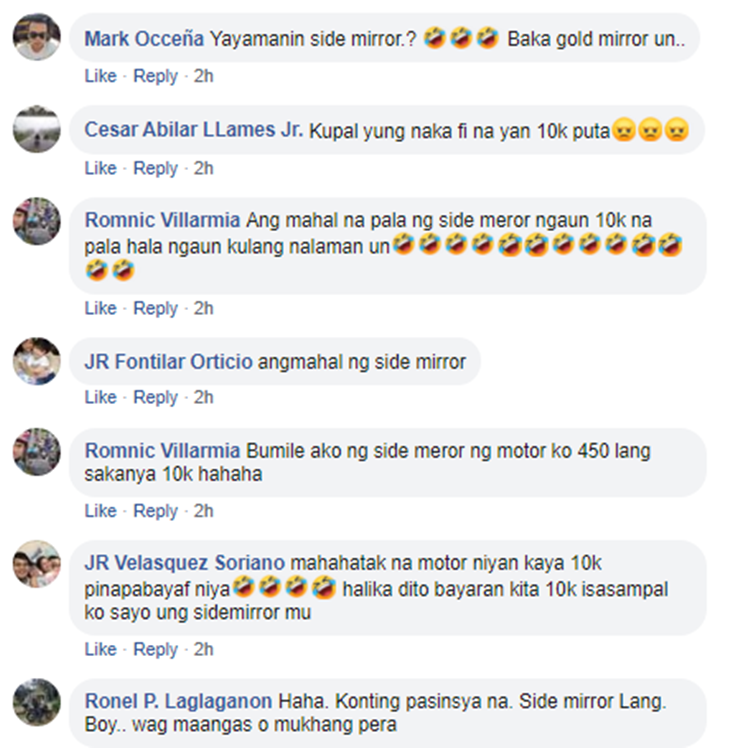Open Mark Occeña's profile picture
Screen dimensions: 750x748
coord(37,37)
